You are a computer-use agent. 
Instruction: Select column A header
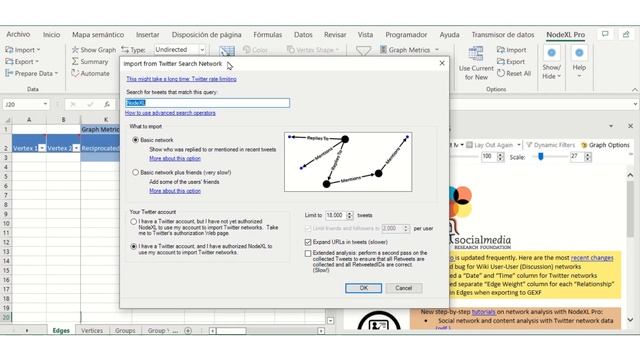click(29, 120)
